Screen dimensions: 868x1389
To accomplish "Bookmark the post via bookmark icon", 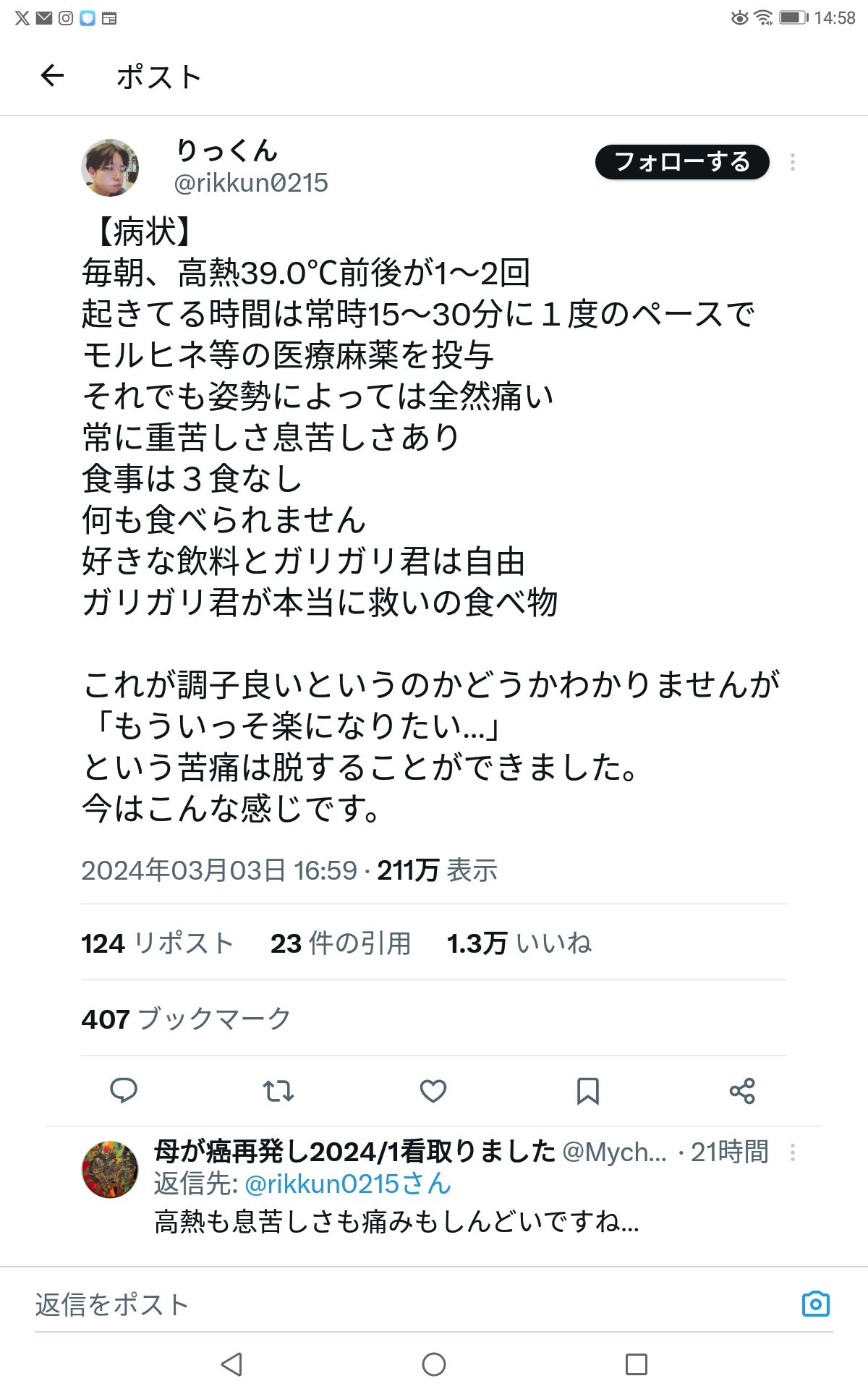I will coord(587,1092).
